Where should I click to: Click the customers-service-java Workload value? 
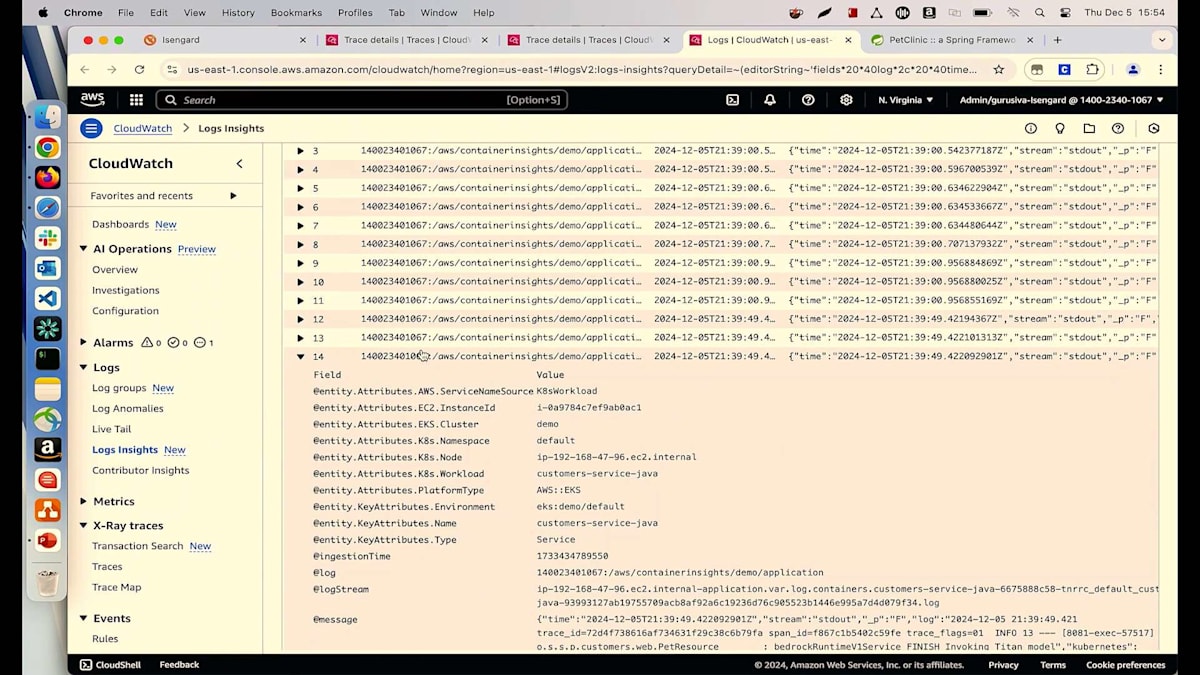coord(597,474)
